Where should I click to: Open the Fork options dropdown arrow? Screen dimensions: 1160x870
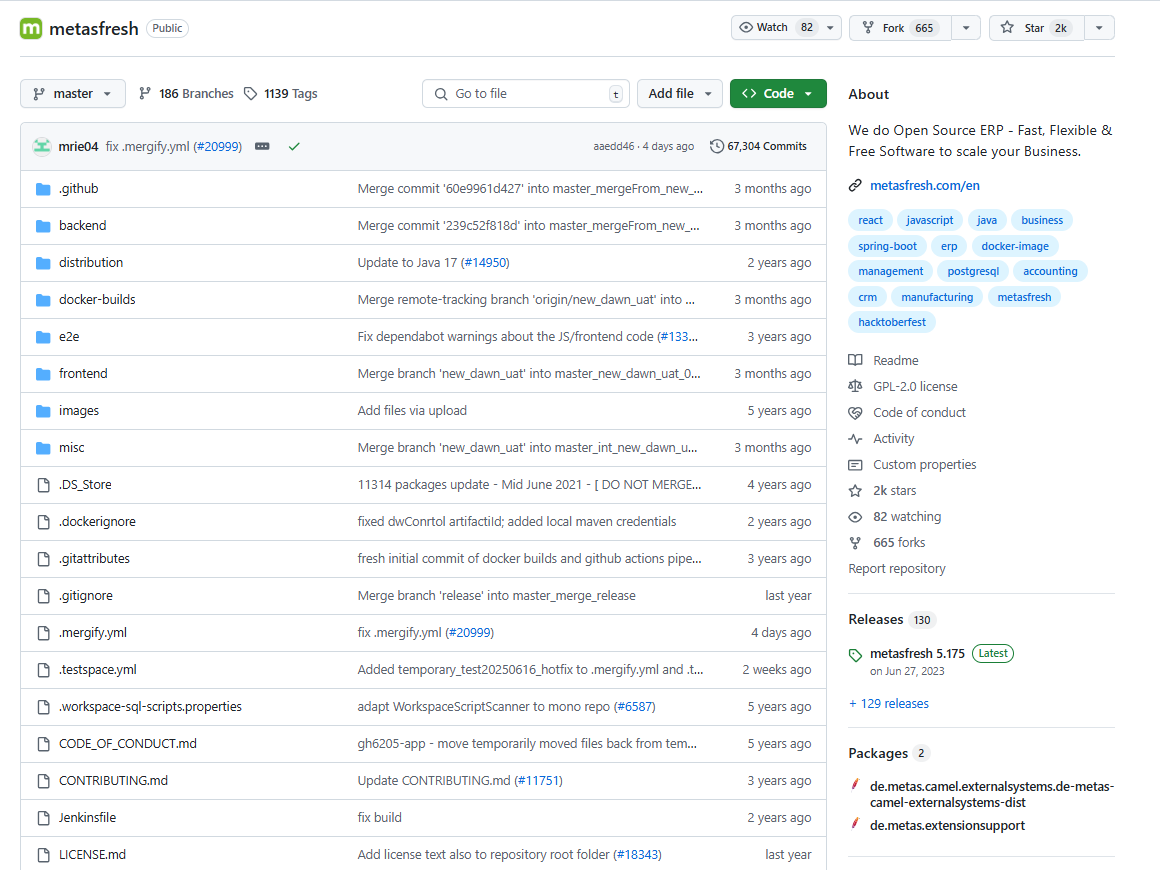[965, 27]
